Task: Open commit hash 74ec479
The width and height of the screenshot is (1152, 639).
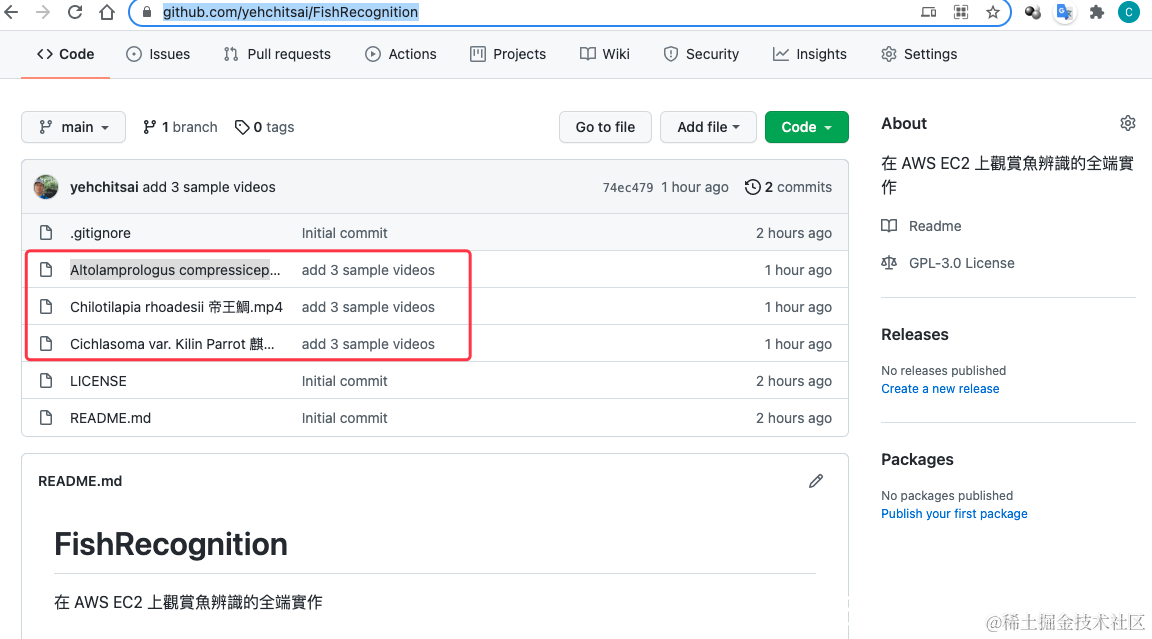Action: pos(628,187)
